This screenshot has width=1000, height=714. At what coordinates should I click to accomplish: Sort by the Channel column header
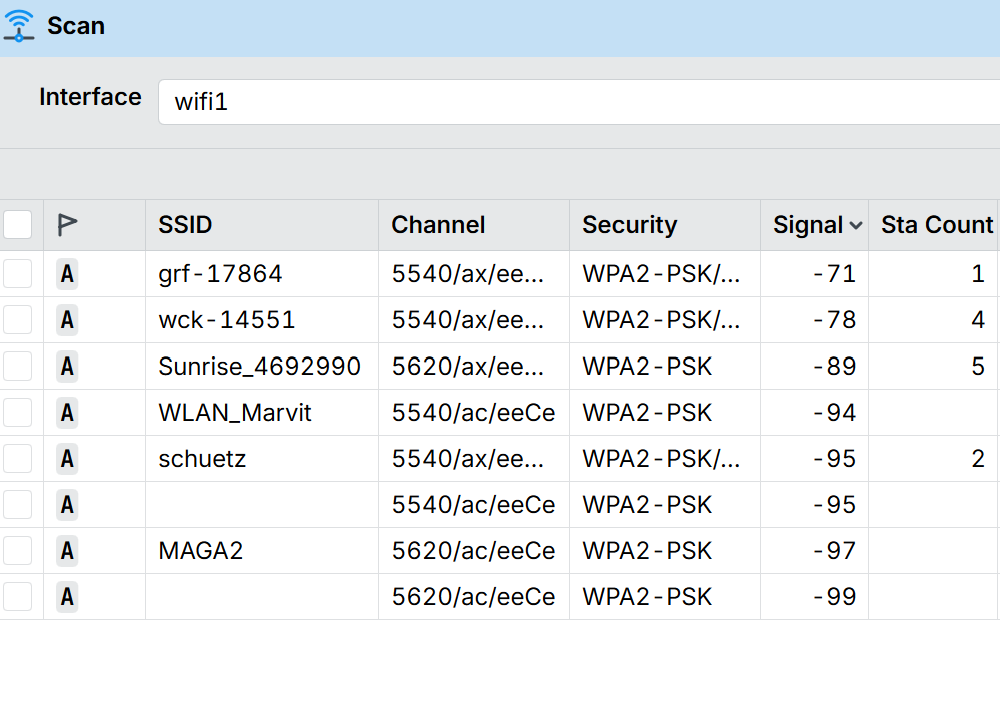click(438, 225)
